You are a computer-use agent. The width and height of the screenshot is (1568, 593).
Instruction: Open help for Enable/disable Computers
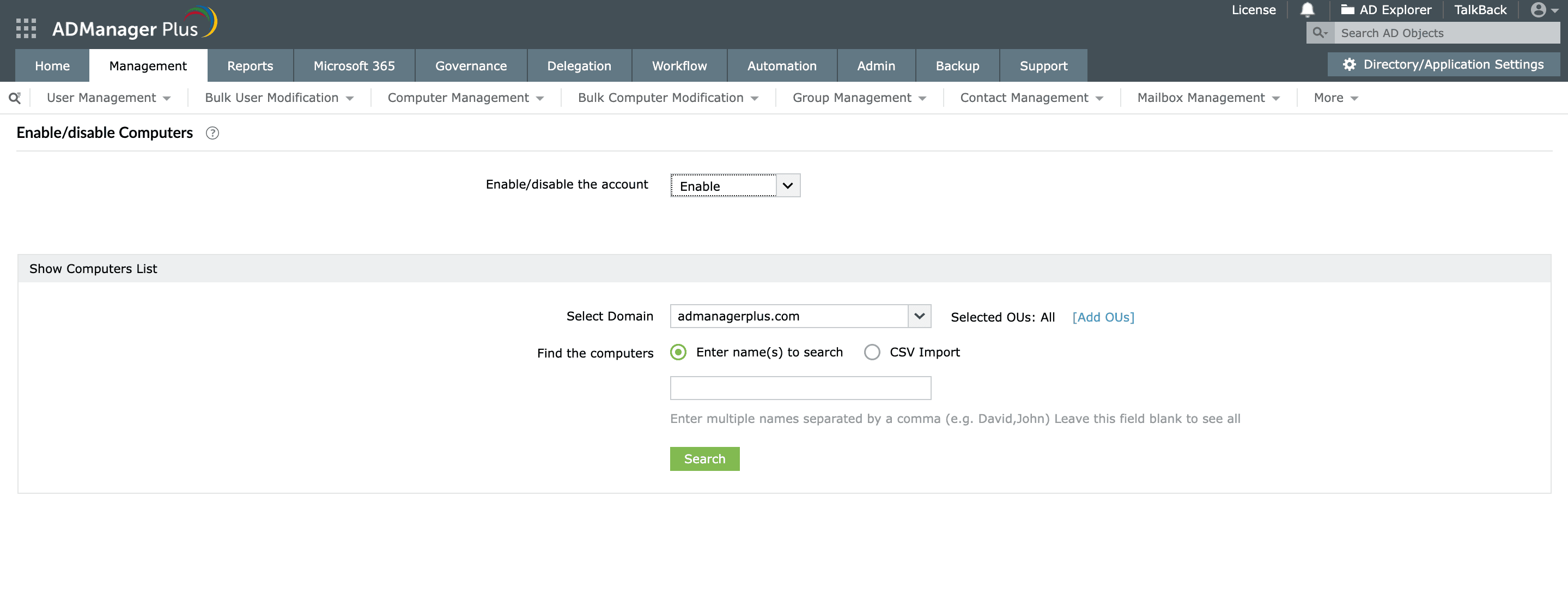tap(212, 133)
